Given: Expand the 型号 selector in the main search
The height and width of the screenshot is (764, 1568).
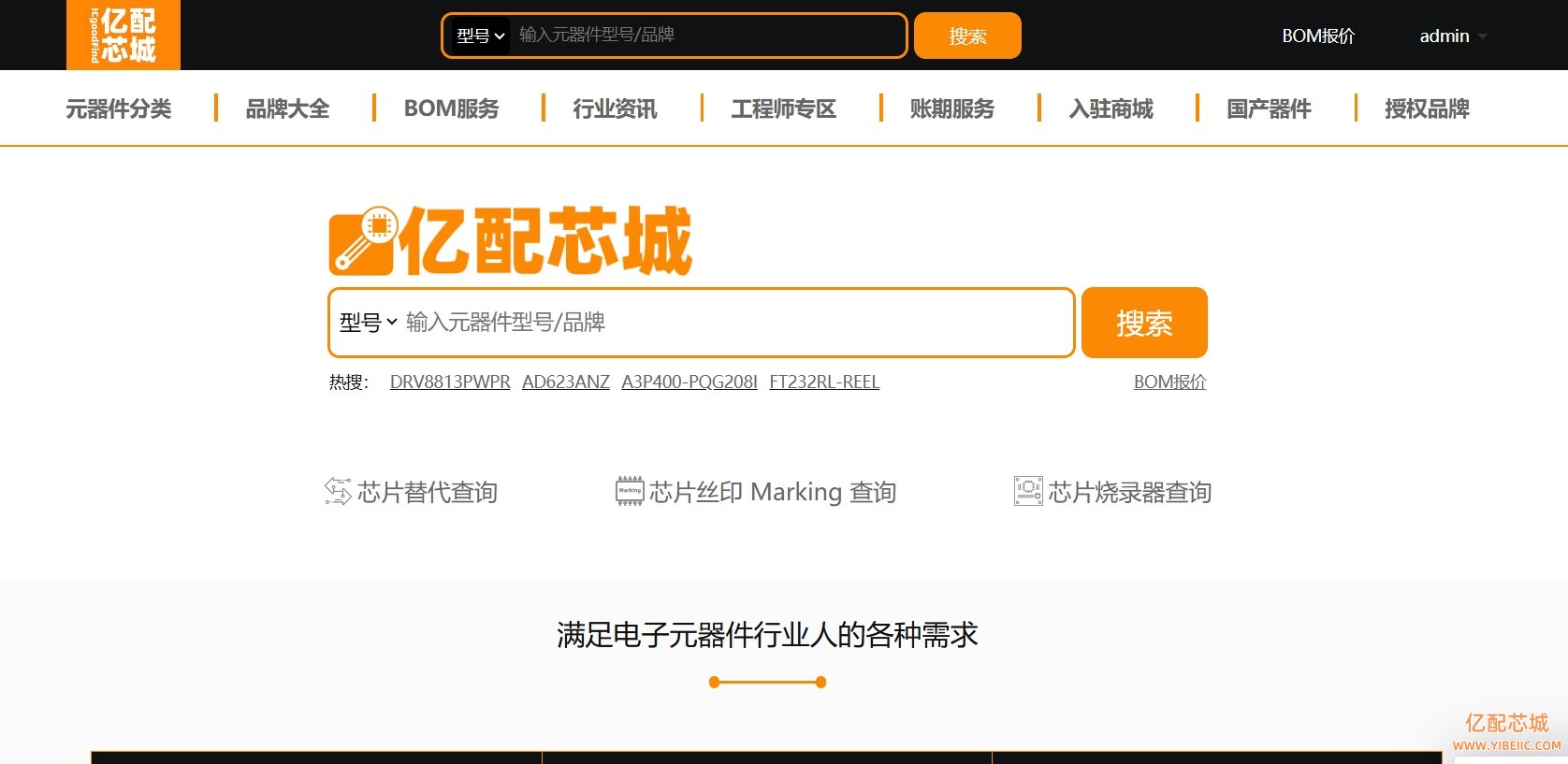Looking at the screenshot, I should tap(368, 323).
